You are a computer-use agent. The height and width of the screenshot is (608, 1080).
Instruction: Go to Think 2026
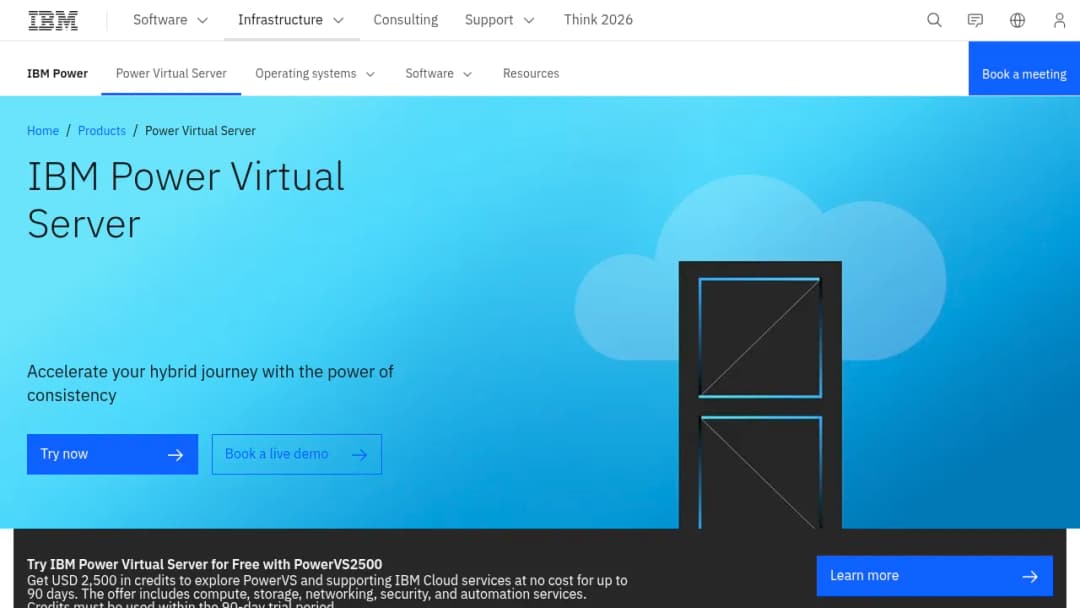click(598, 20)
